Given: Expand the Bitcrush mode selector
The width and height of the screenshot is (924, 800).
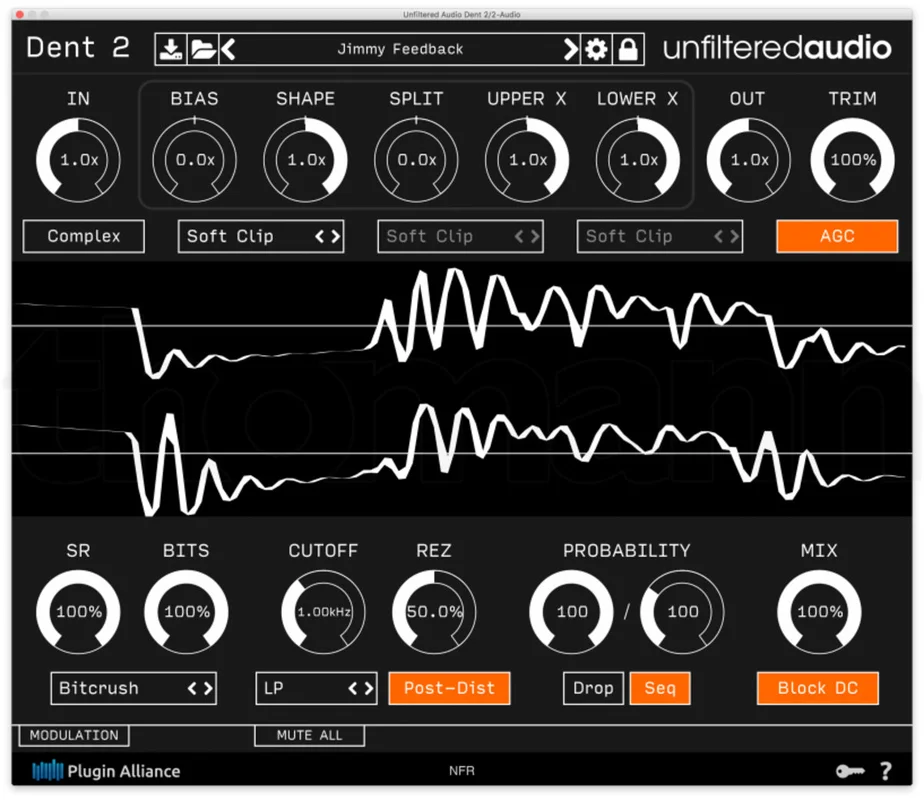Looking at the screenshot, I should coord(134,688).
